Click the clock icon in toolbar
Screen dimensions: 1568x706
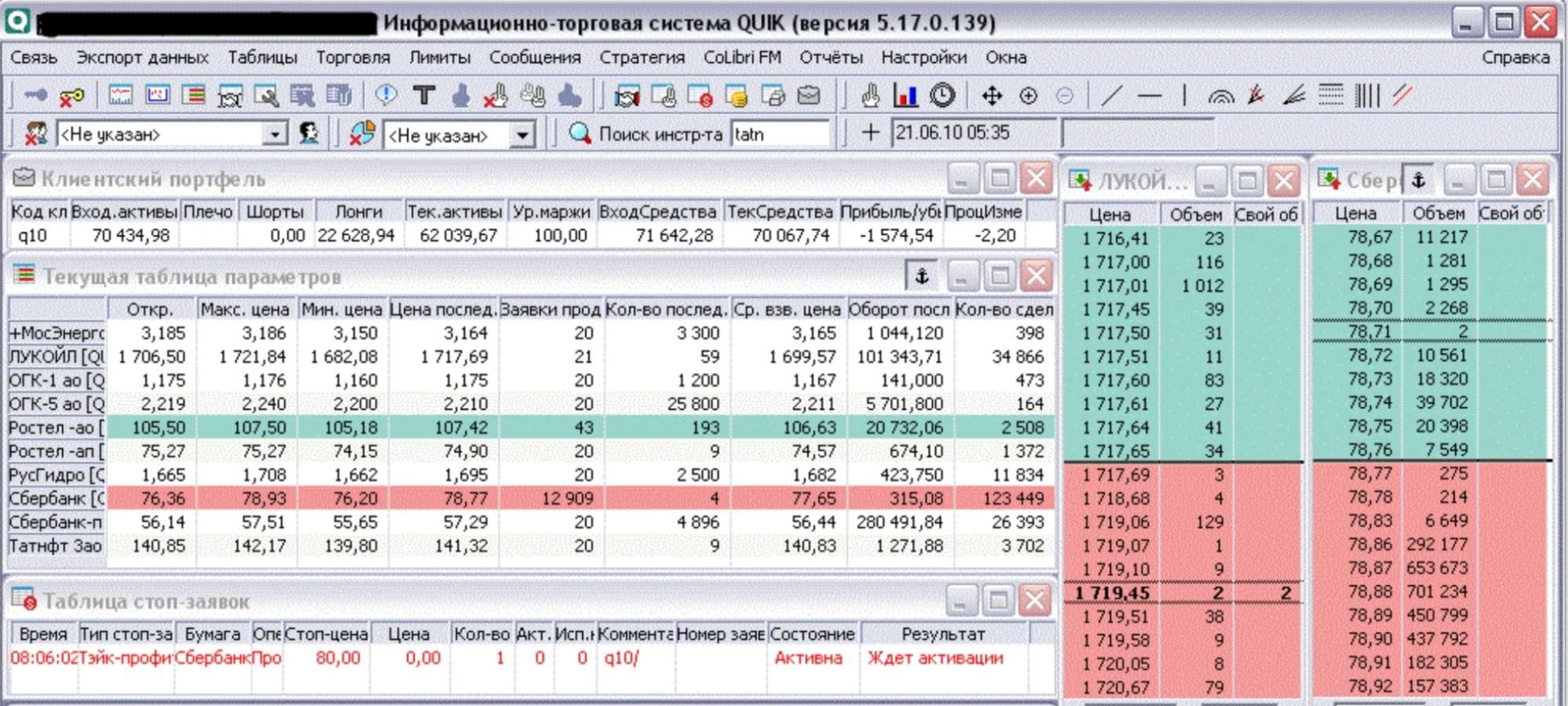click(943, 96)
